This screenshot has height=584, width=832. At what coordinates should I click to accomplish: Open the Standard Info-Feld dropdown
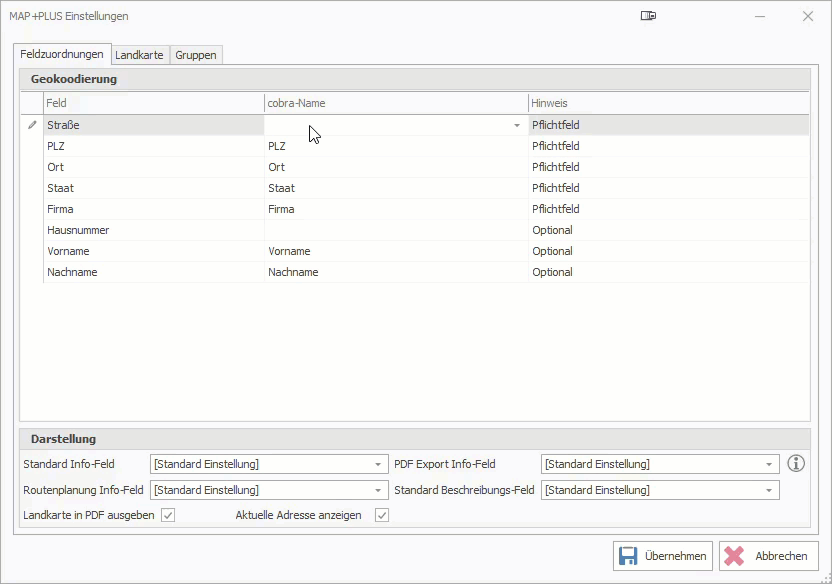378,465
